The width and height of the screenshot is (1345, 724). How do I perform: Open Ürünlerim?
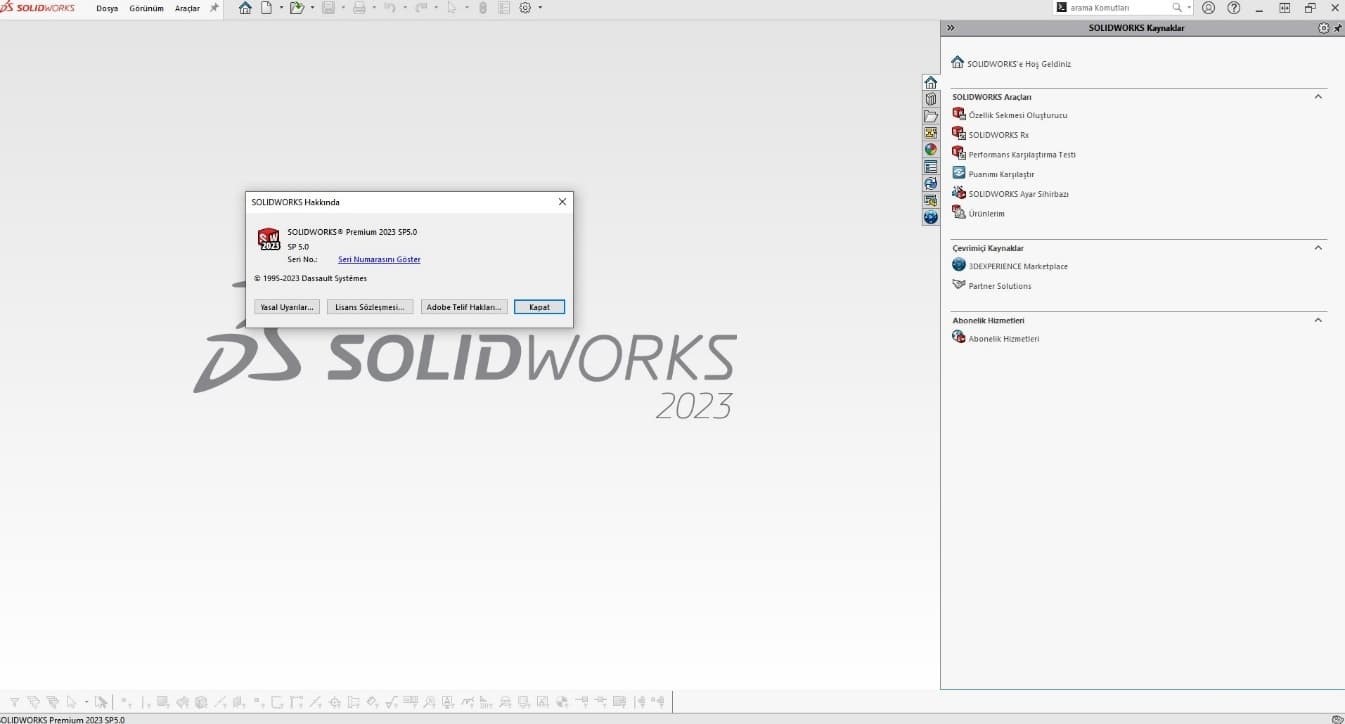click(x=986, y=213)
